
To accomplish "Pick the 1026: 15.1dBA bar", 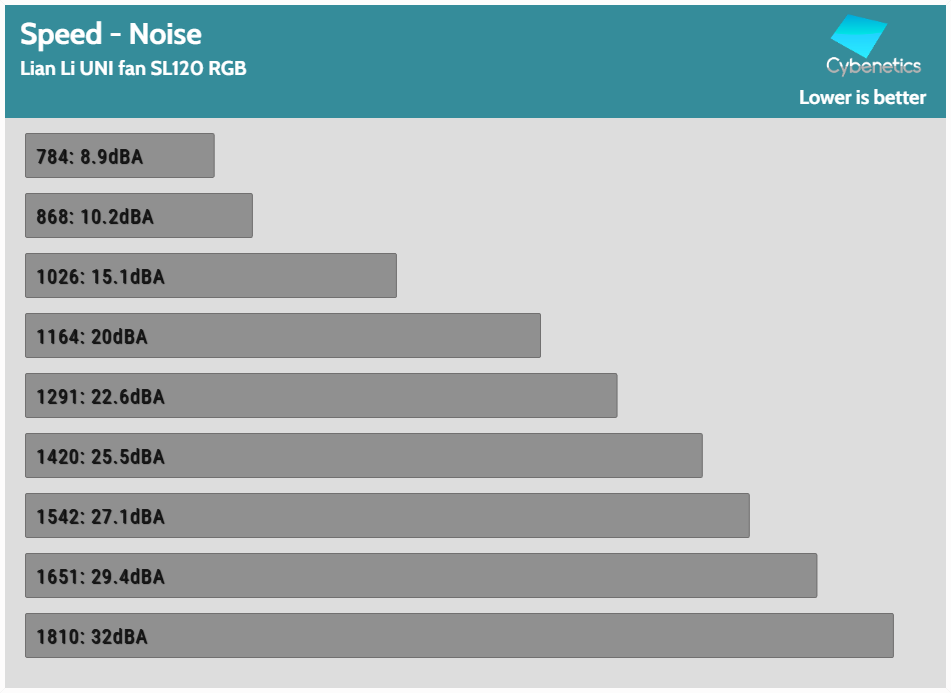I will [x=211, y=276].
